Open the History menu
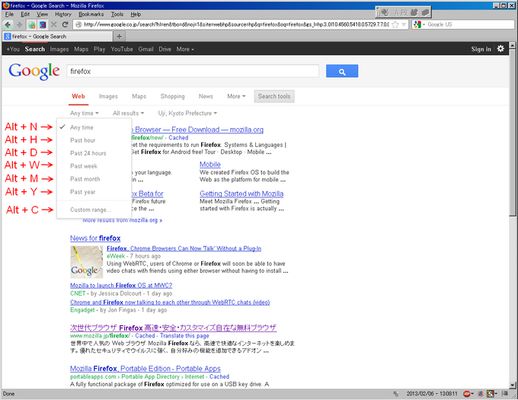Viewport: 518px width, 400px height. point(63,14)
